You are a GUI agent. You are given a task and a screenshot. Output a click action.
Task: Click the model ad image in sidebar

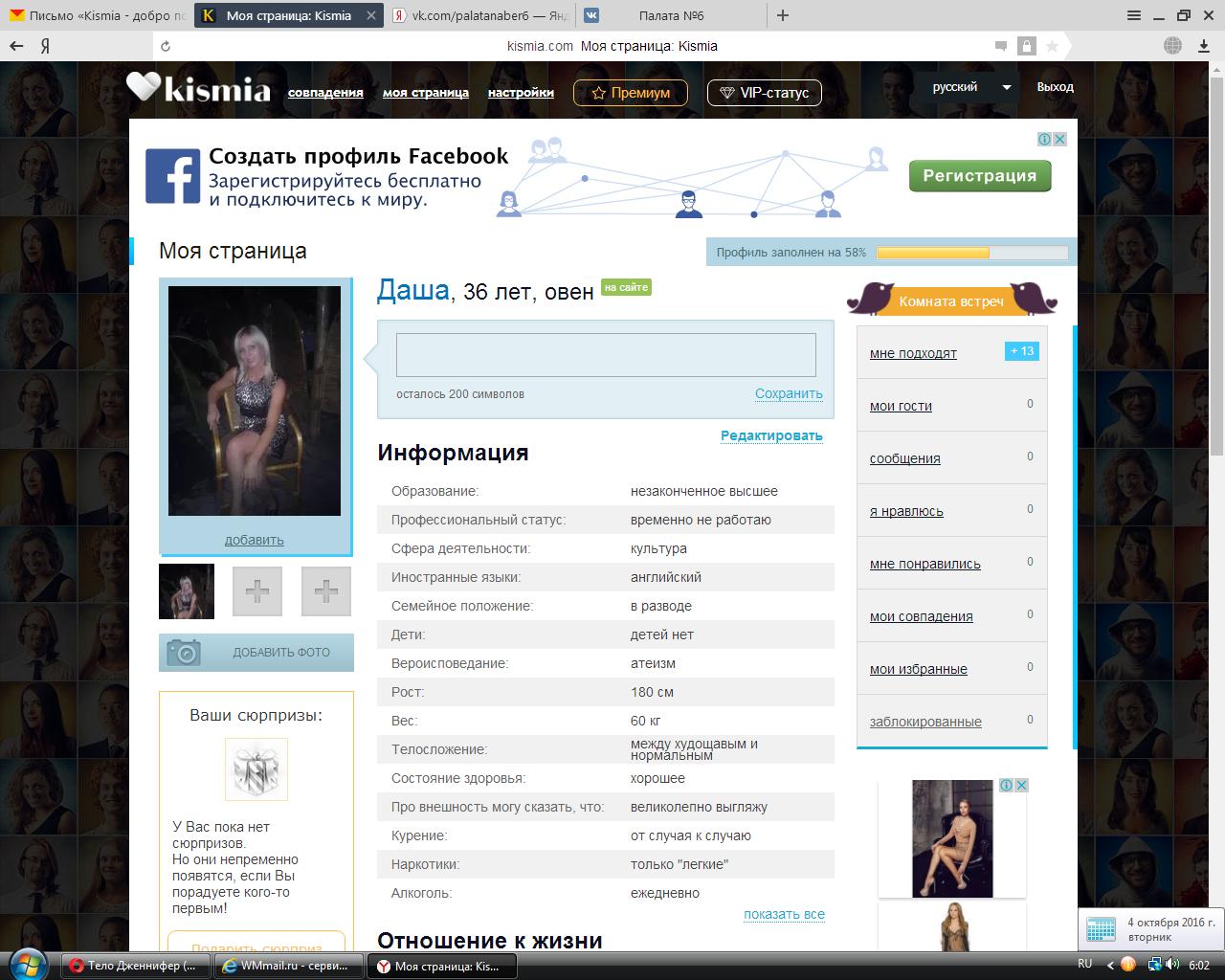tap(952, 838)
